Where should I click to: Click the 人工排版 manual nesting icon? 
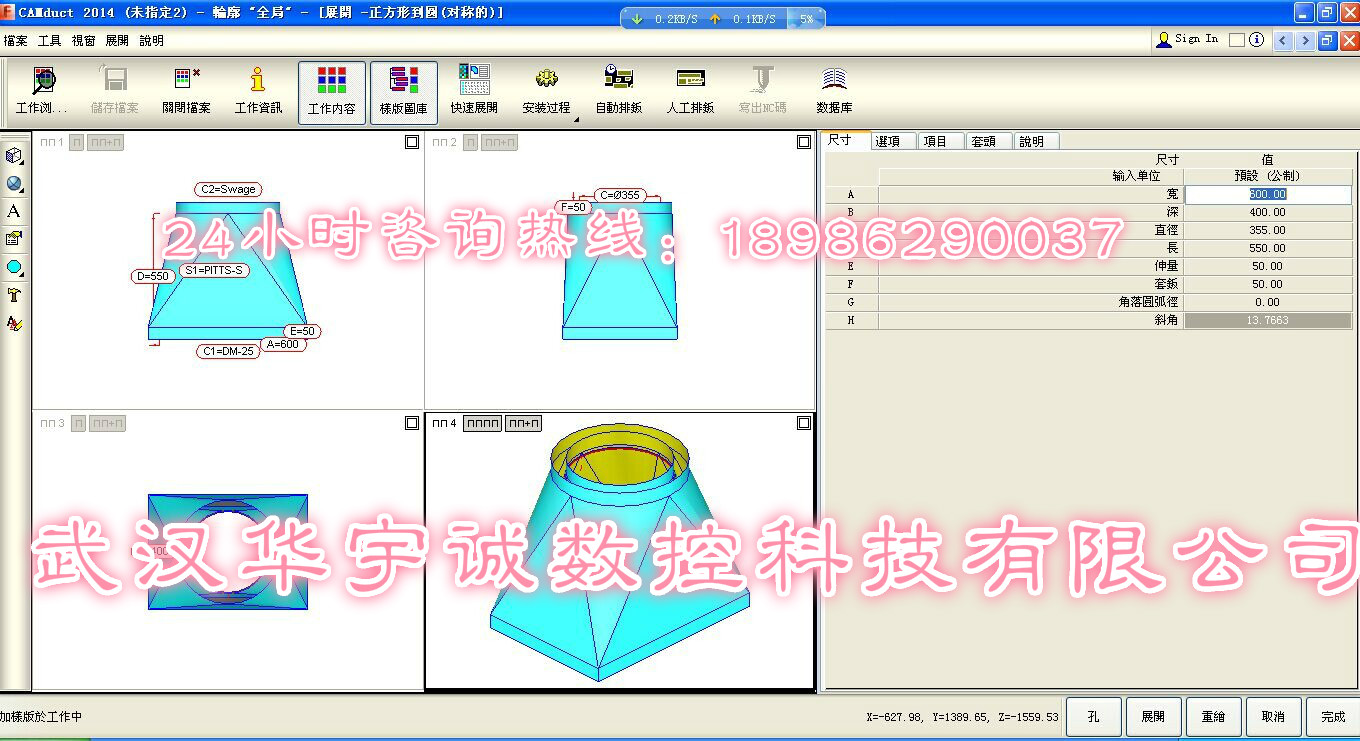point(690,91)
